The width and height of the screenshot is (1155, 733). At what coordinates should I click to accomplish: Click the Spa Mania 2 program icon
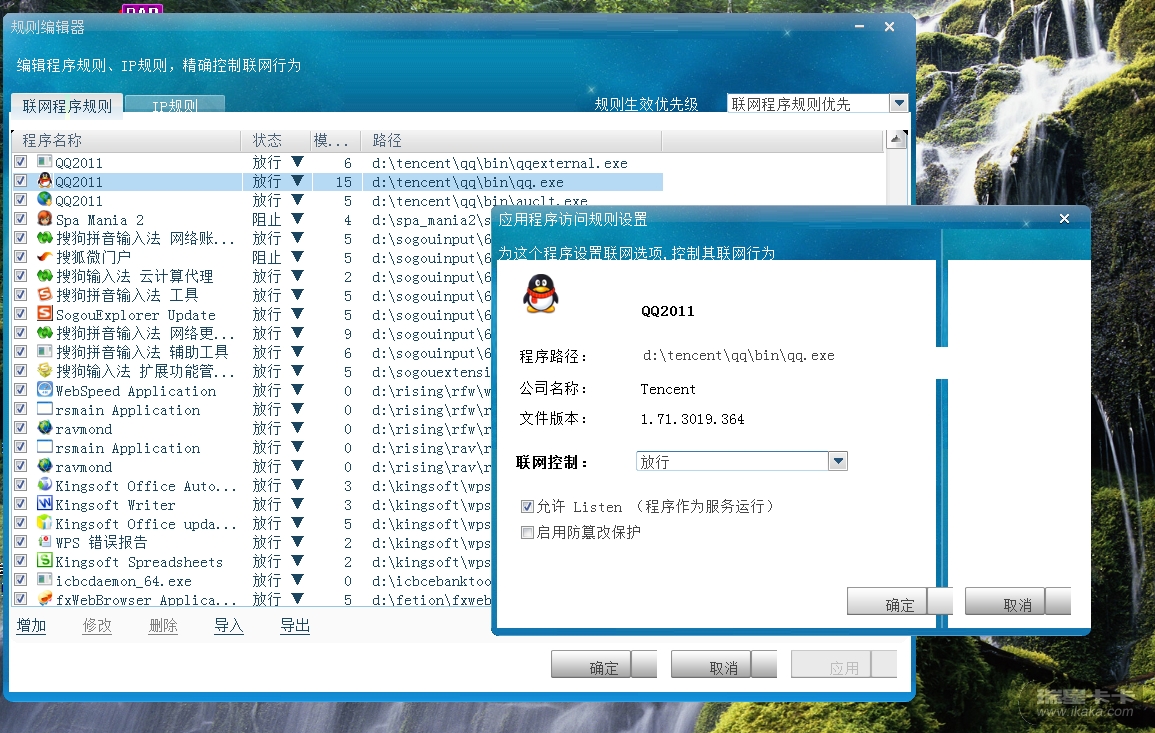coord(44,219)
